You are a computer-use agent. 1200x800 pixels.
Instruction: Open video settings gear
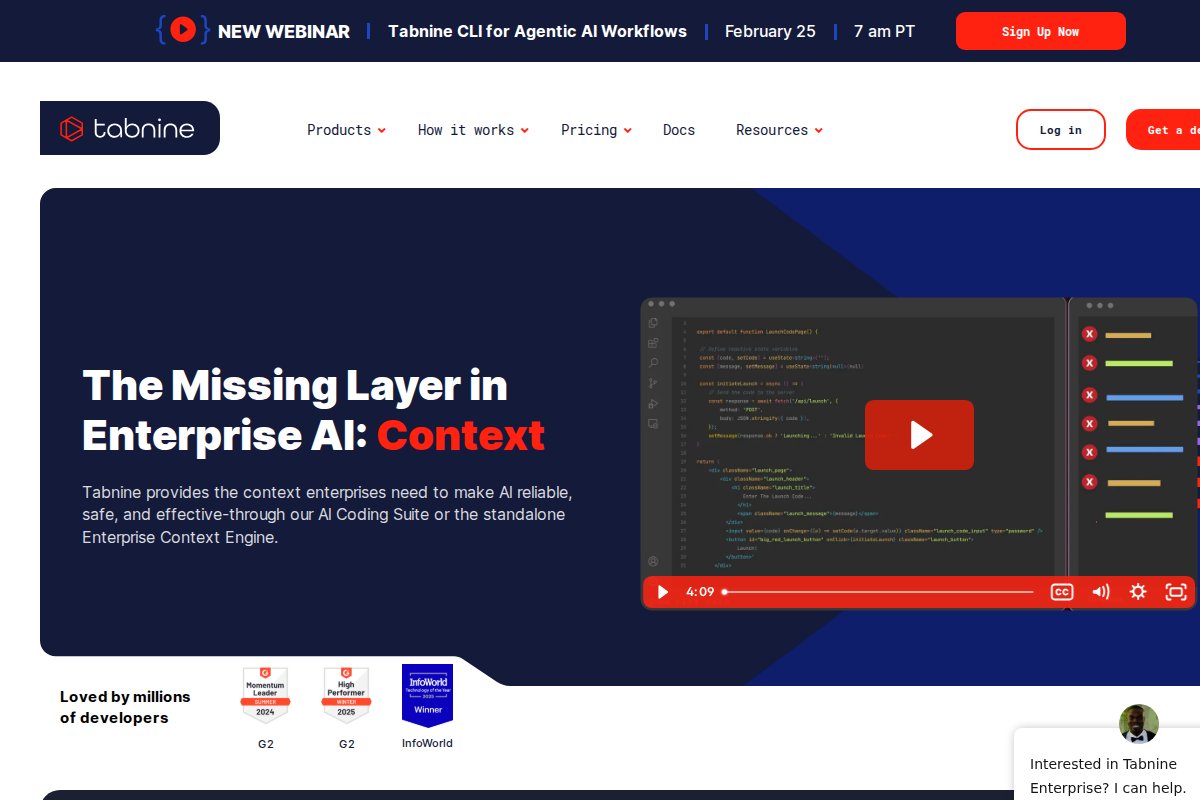pyautogui.click(x=1138, y=592)
